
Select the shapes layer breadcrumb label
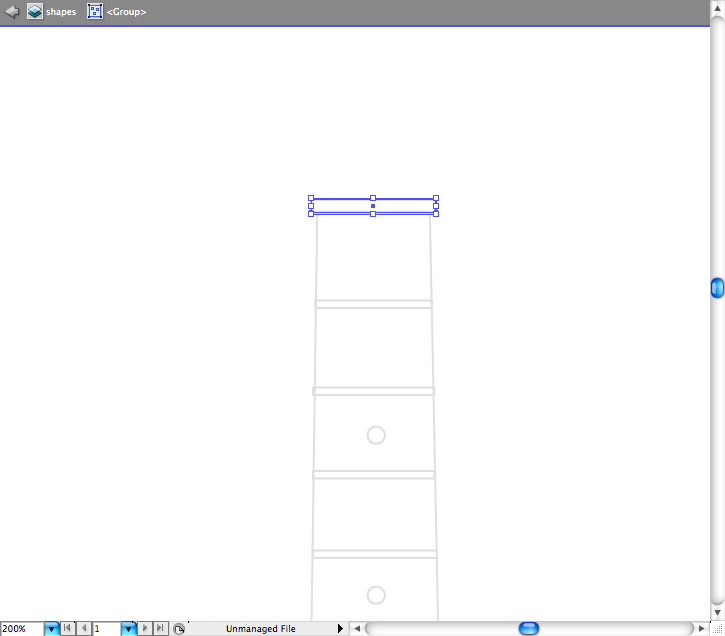(61, 12)
